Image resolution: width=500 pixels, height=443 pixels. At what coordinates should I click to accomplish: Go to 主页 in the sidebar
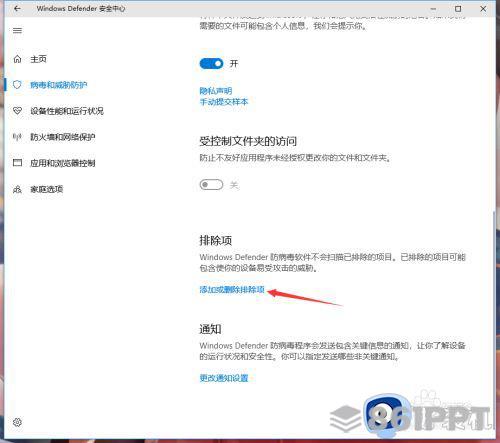click(38, 59)
